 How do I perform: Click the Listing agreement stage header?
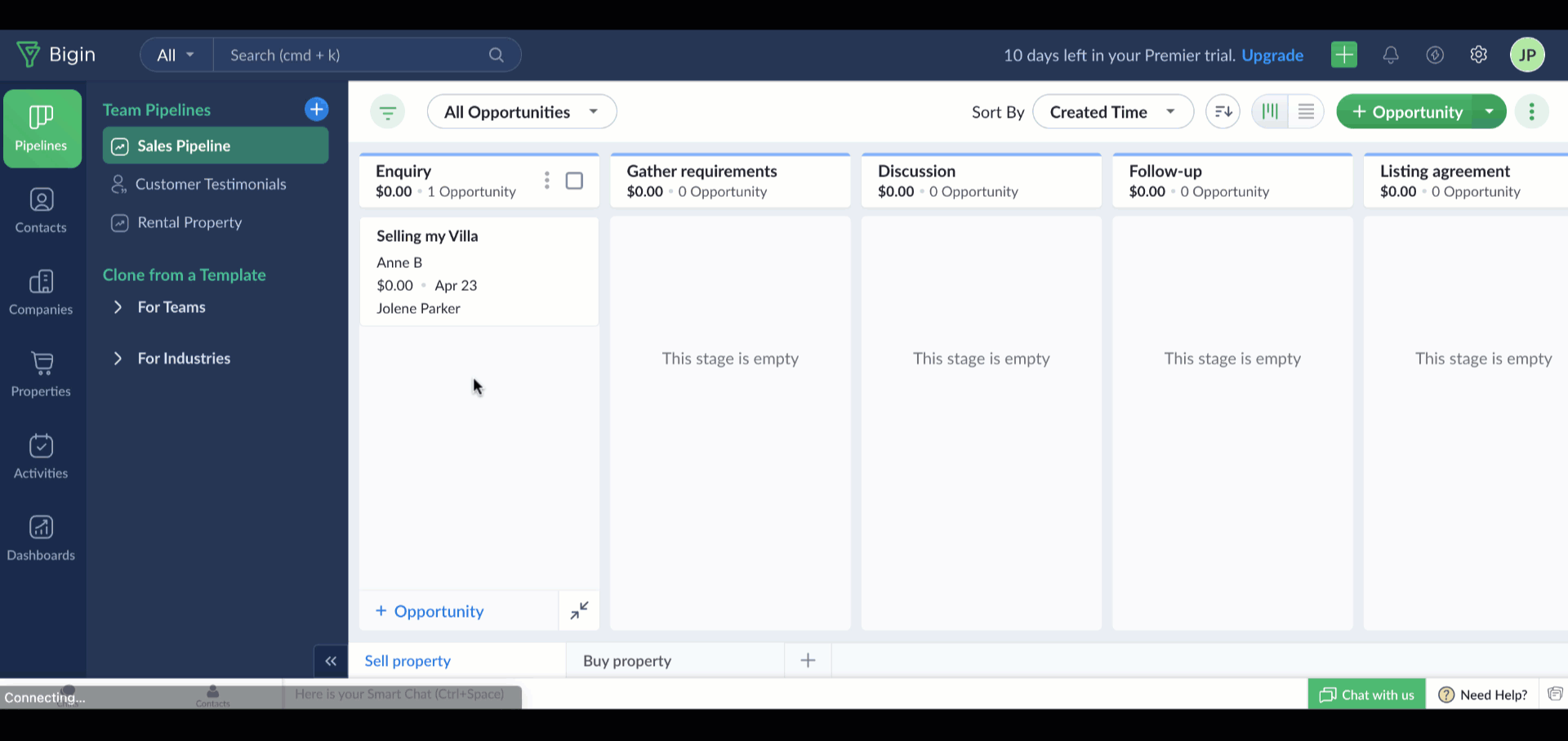click(x=1466, y=181)
